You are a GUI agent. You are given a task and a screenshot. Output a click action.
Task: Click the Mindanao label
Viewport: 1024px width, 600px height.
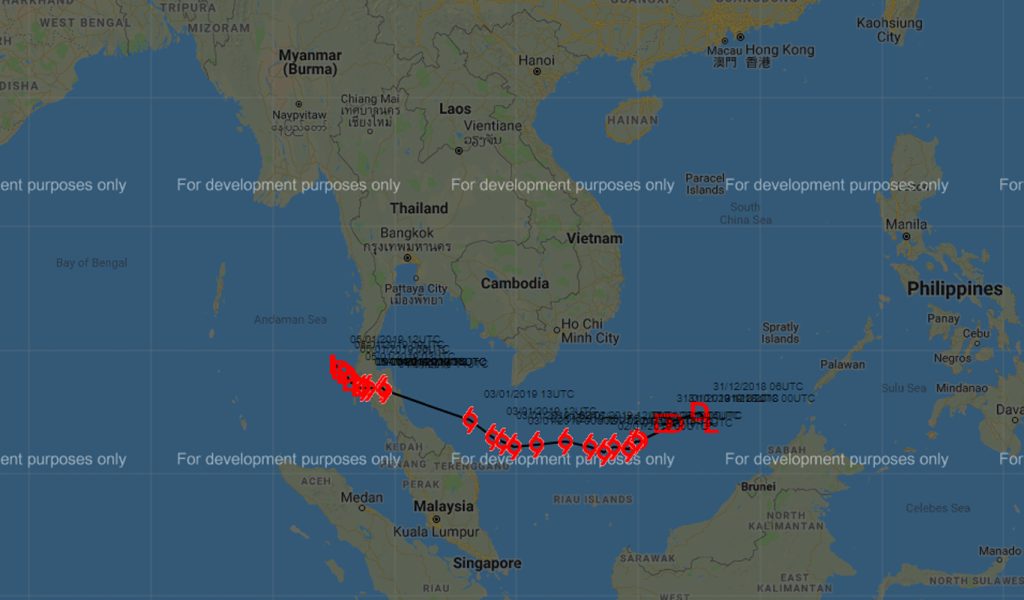[x=962, y=388]
